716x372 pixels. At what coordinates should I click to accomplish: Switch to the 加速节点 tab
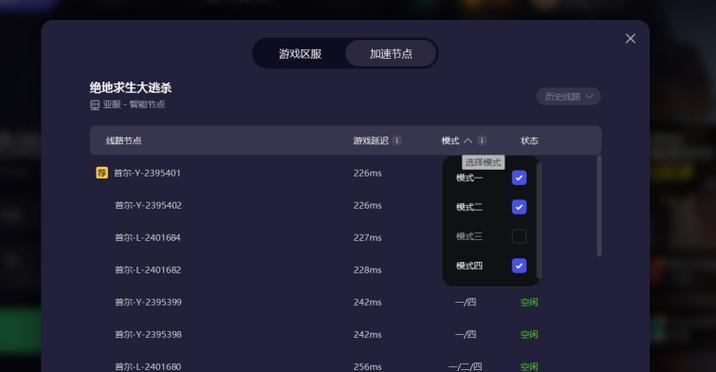click(x=391, y=53)
